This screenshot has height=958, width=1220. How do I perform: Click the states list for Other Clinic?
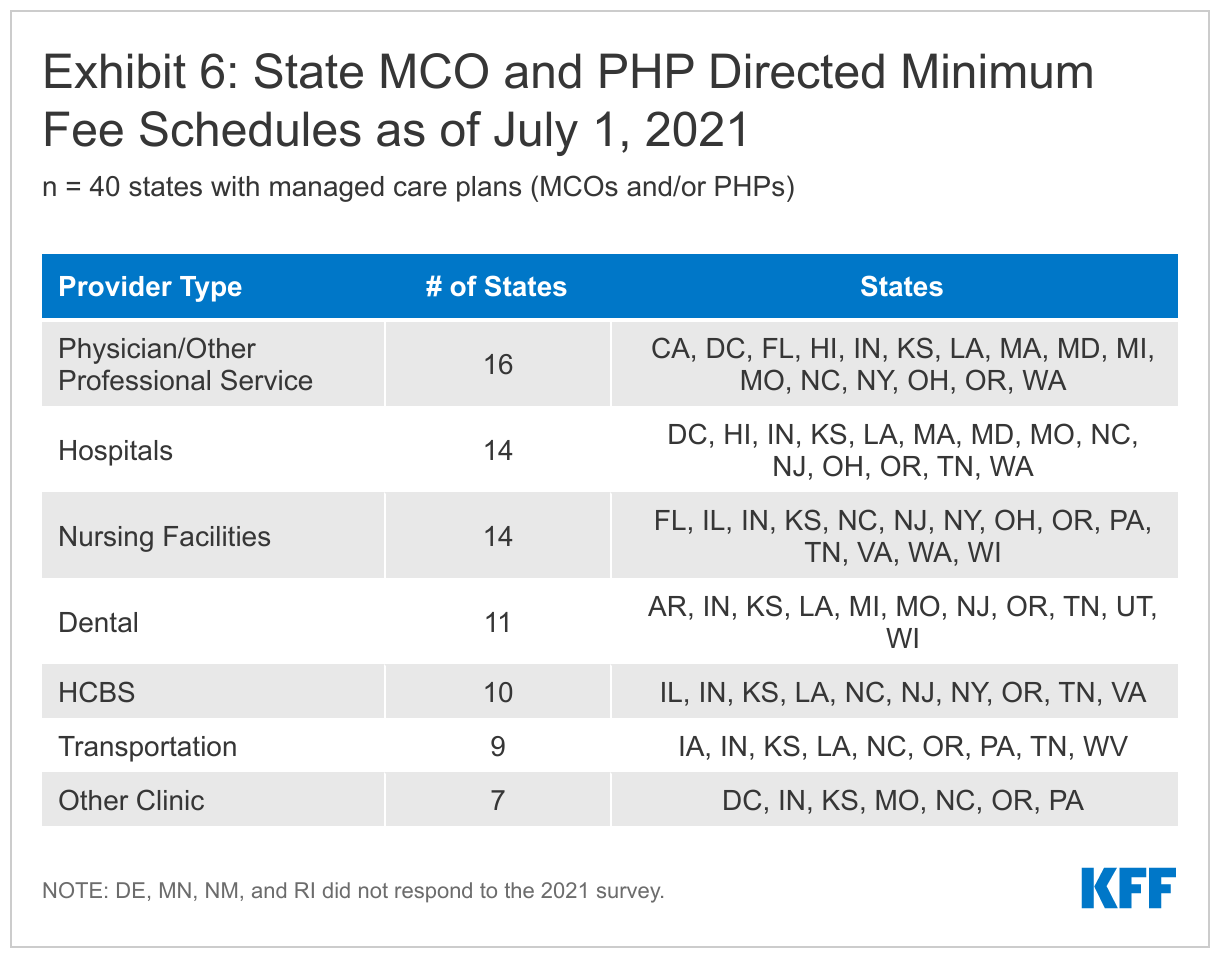(902, 800)
